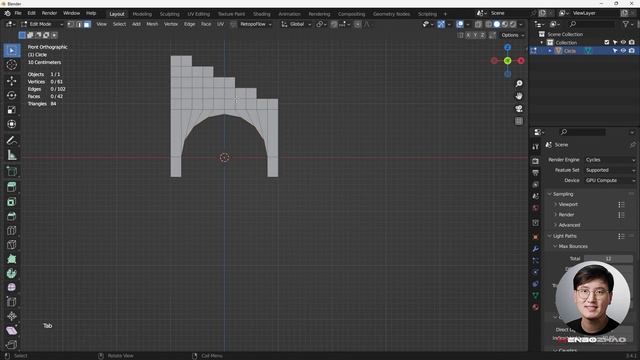Click the pan view hand icon

pos(519,96)
